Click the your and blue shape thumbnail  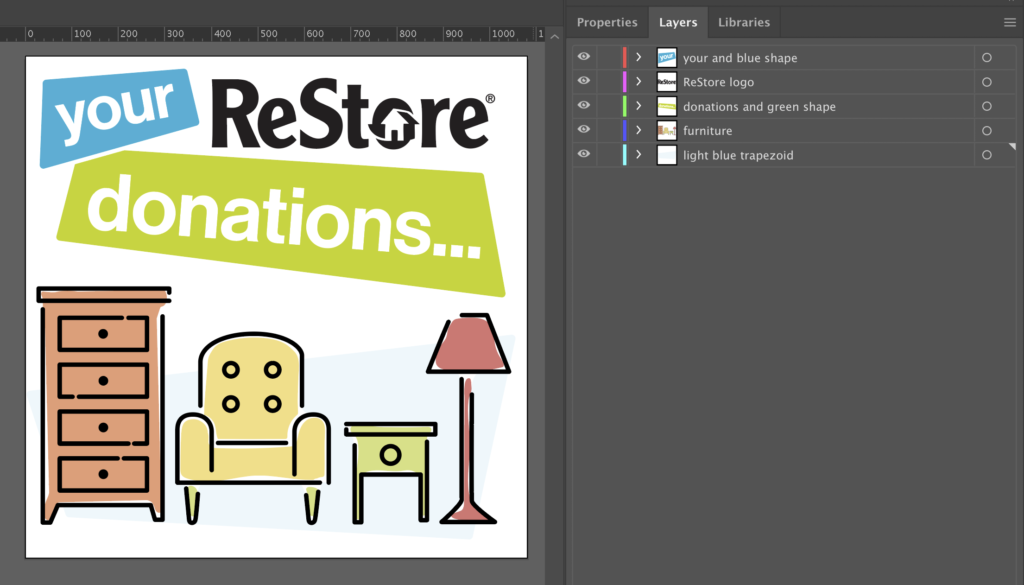tap(666, 57)
